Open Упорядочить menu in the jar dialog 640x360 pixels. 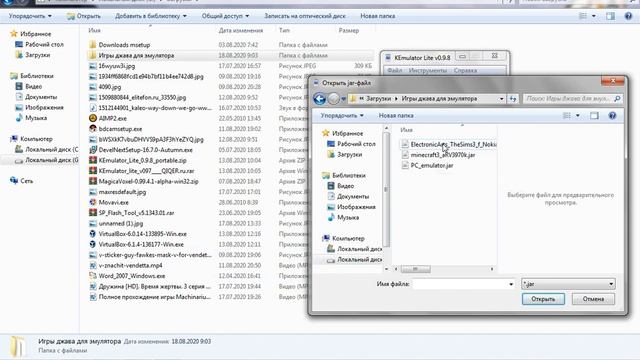click(342, 116)
